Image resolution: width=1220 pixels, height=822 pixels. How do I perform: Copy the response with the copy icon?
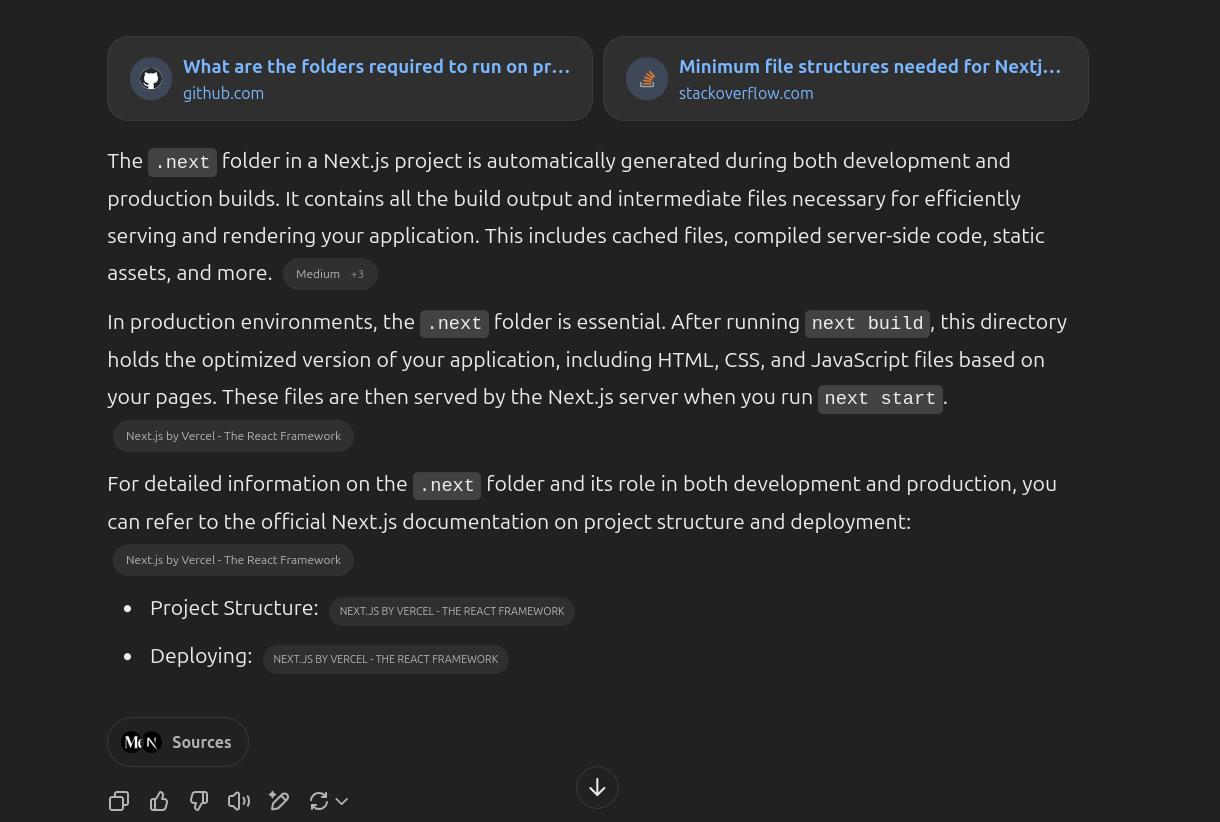tap(119, 801)
